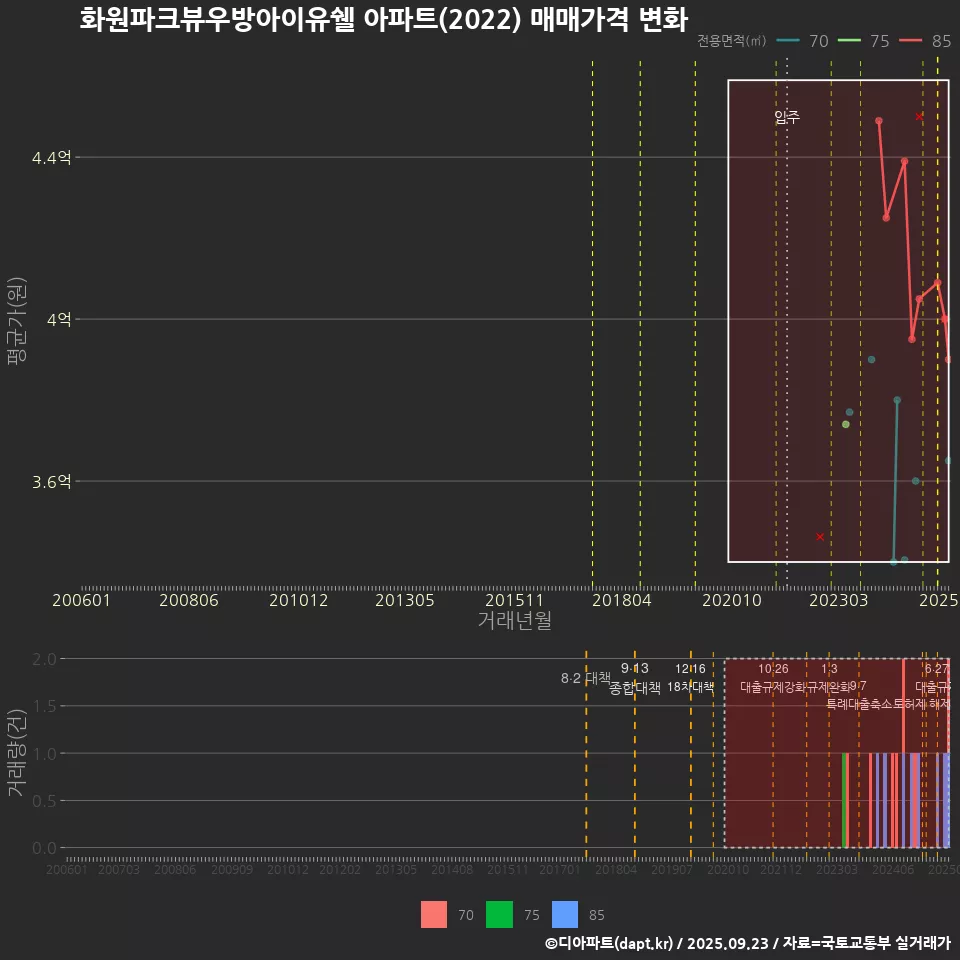Click the 1·3 규제완화 annotation
960x960 pixels.
tap(832, 680)
